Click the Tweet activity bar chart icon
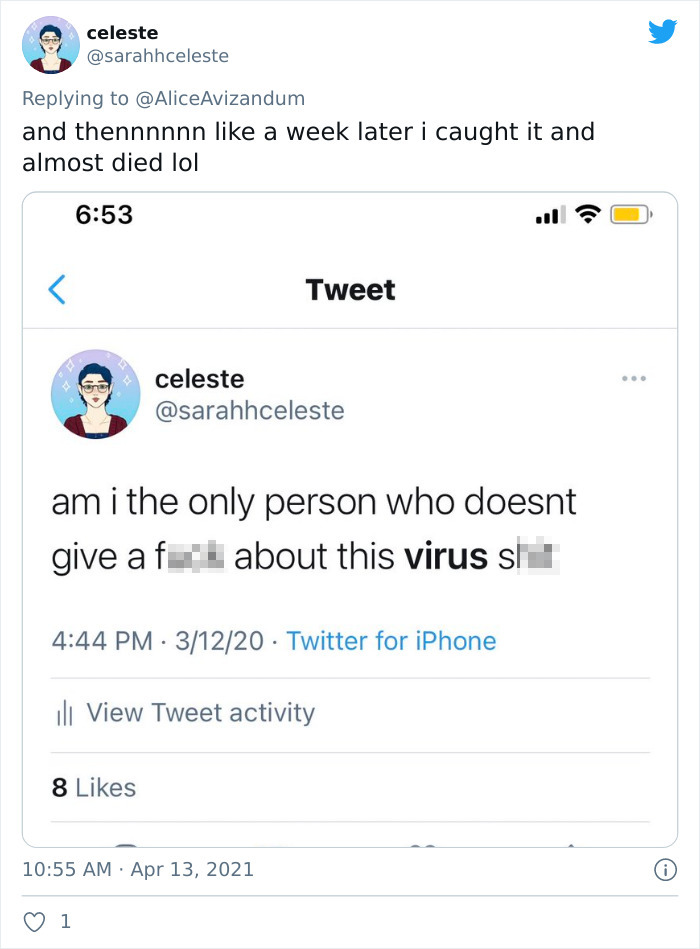 click(x=64, y=713)
